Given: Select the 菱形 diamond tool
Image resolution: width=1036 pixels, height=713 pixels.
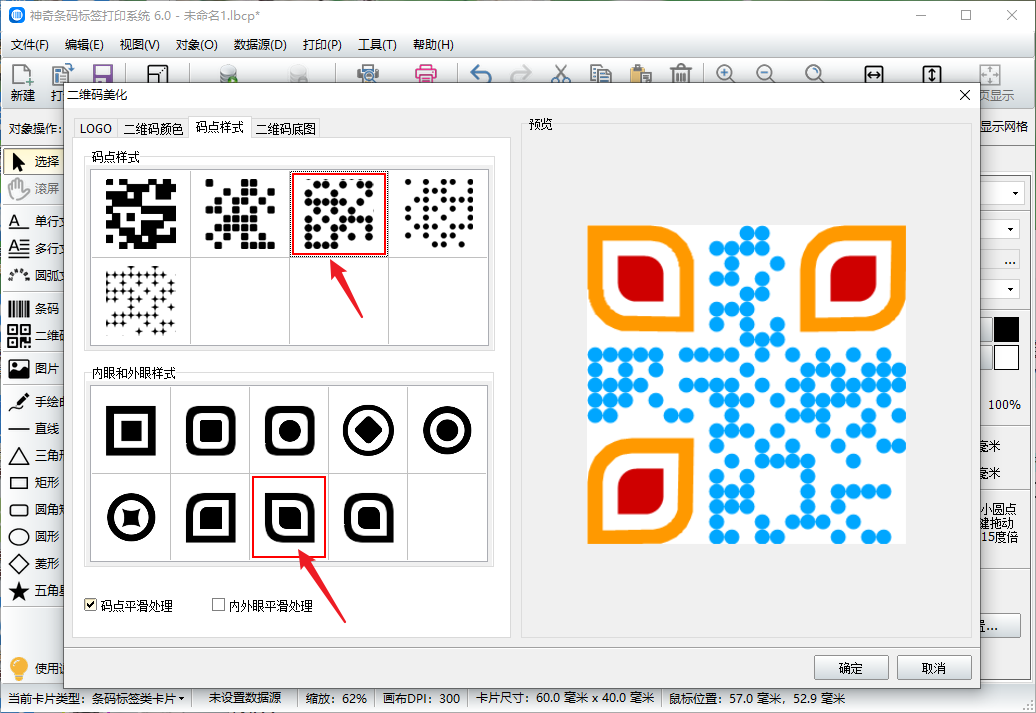Looking at the screenshot, I should 35,564.
